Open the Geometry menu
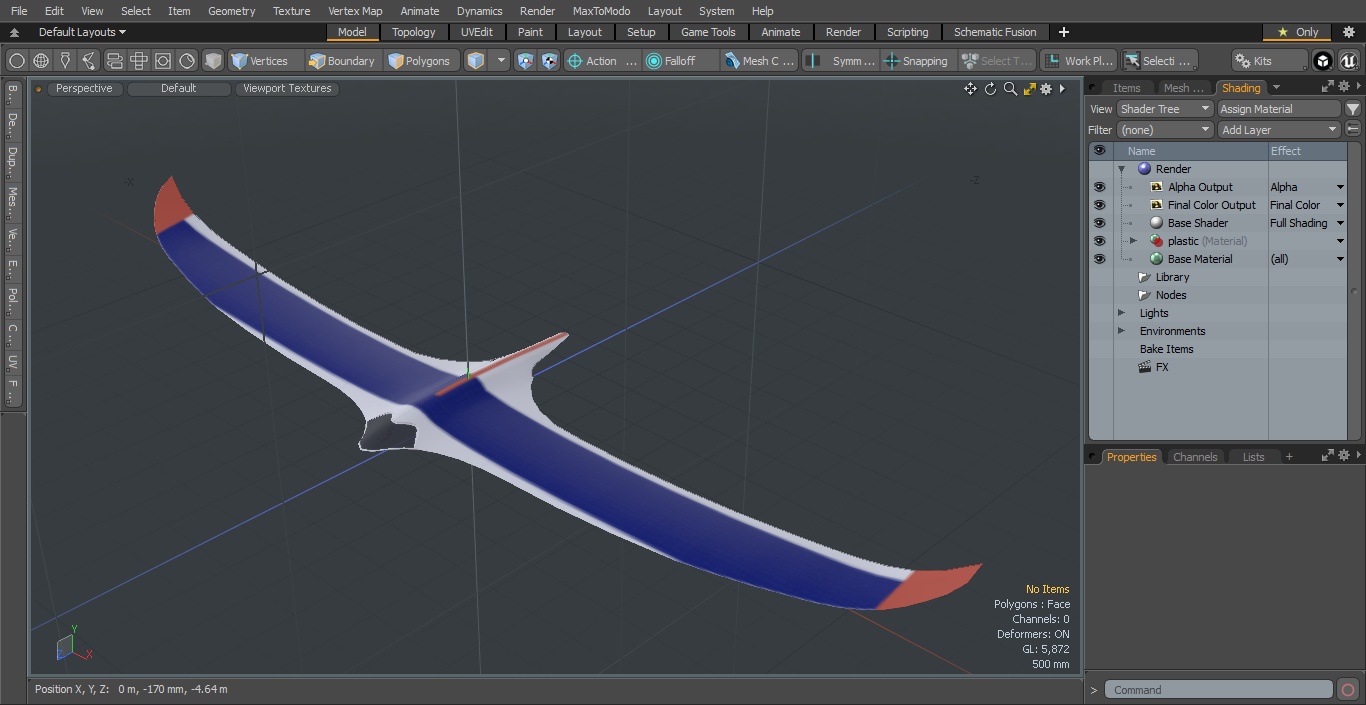This screenshot has width=1366, height=705. [231, 11]
